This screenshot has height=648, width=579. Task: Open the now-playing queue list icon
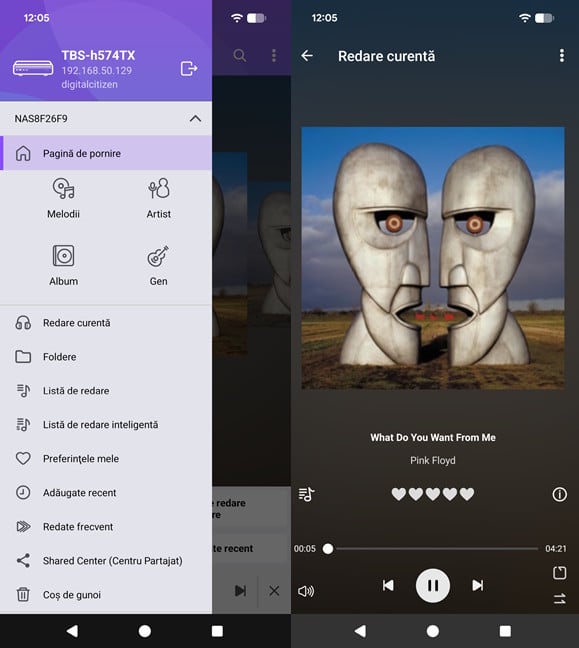coord(306,494)
